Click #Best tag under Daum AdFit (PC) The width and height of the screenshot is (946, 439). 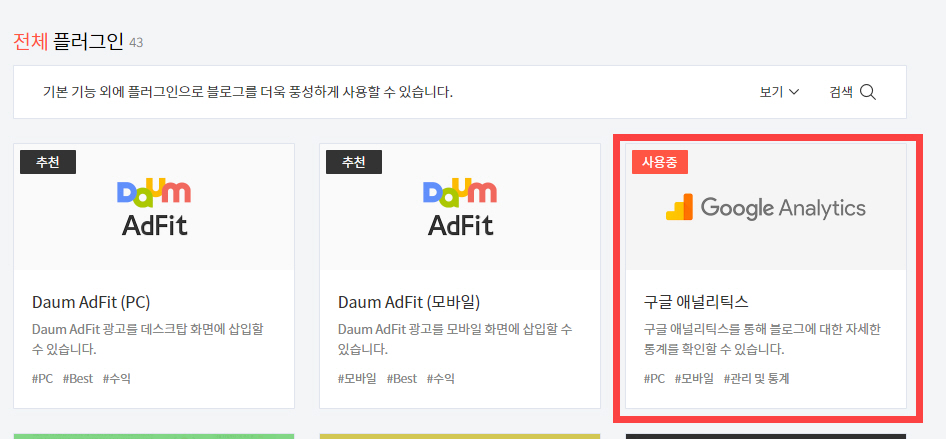(78, 379)
